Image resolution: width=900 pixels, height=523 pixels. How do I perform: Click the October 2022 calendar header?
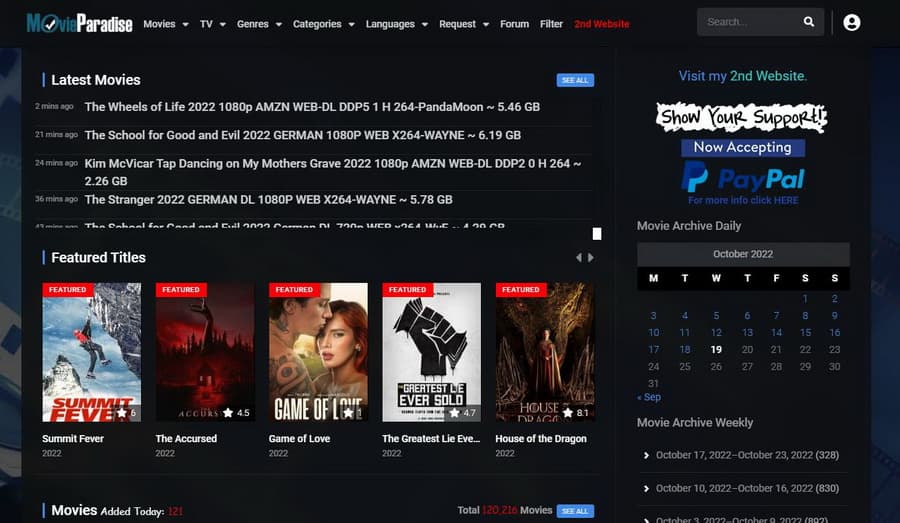[743, 254]
